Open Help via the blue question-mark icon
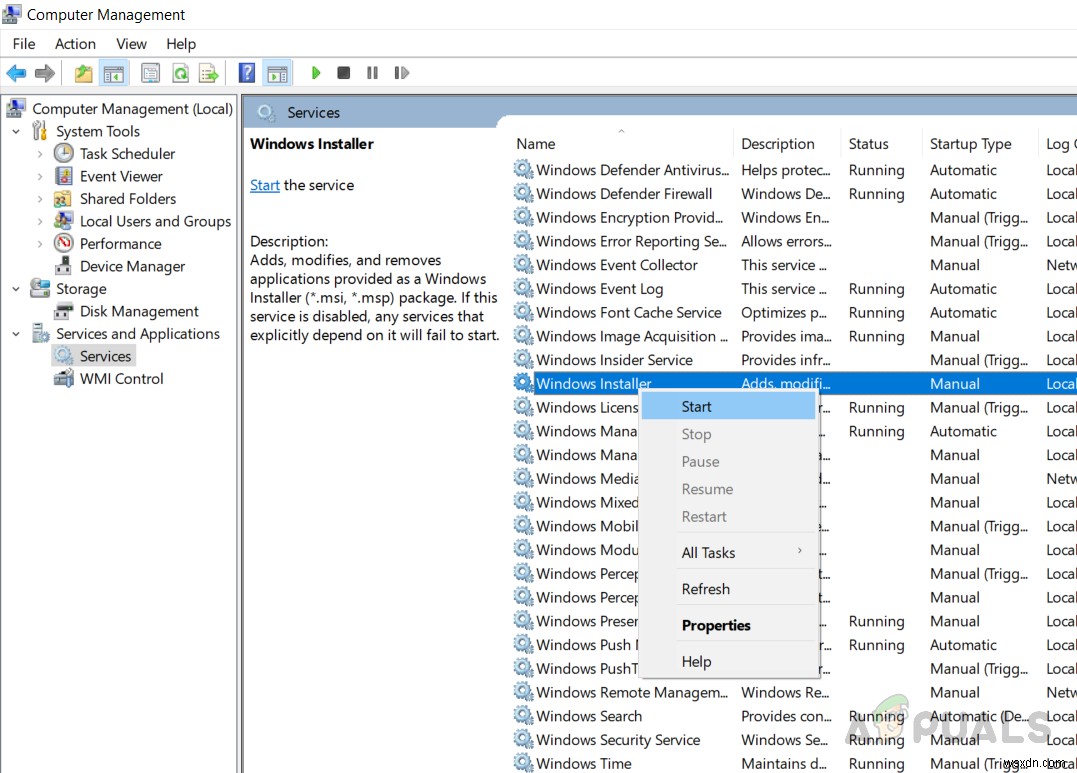Image resolution: width=1077 pixels, height=773 pixels. tap(247, 73)
